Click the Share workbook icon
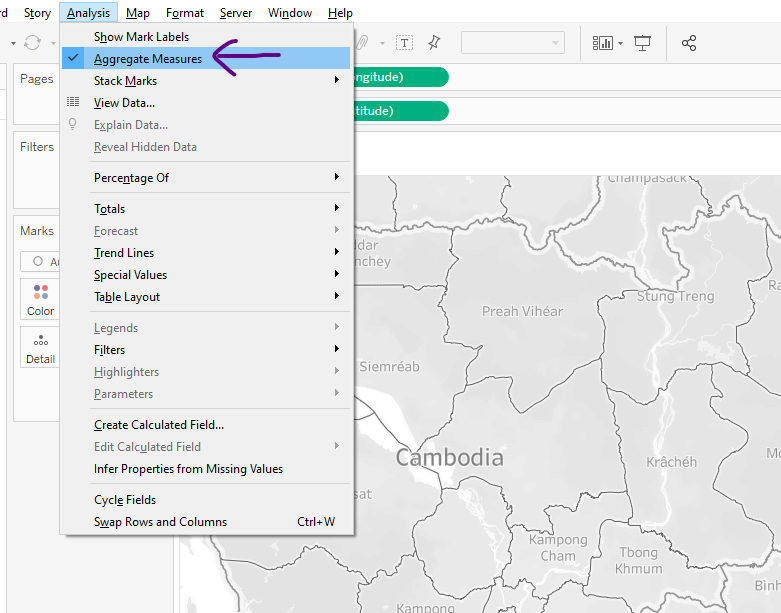This screenshot has width=781, height=613. point(689,43)
